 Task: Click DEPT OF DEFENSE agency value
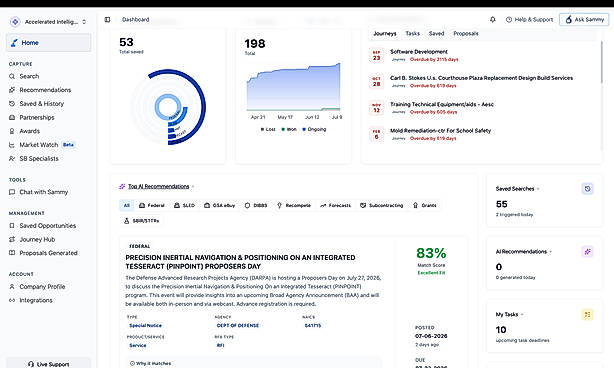[238, 325]
